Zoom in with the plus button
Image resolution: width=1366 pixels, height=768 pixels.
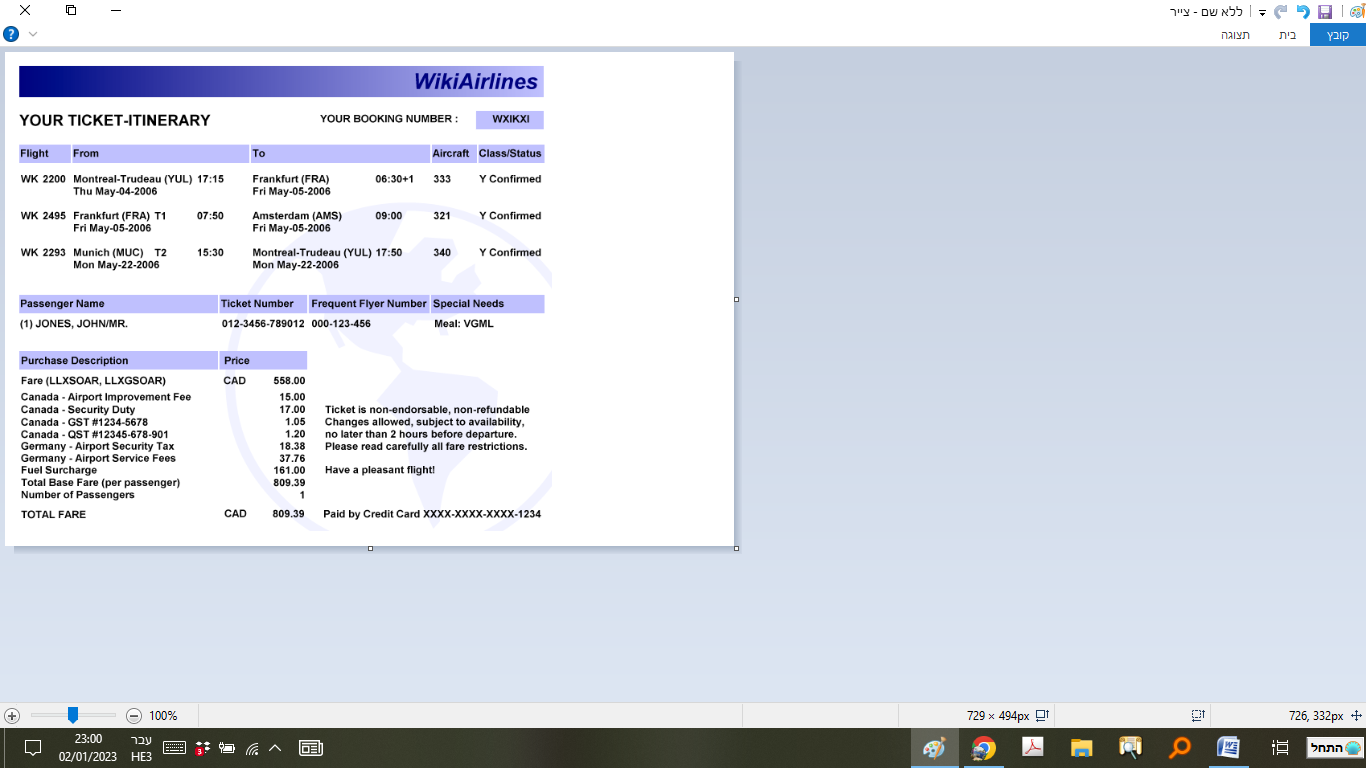[x=12, y=716]
